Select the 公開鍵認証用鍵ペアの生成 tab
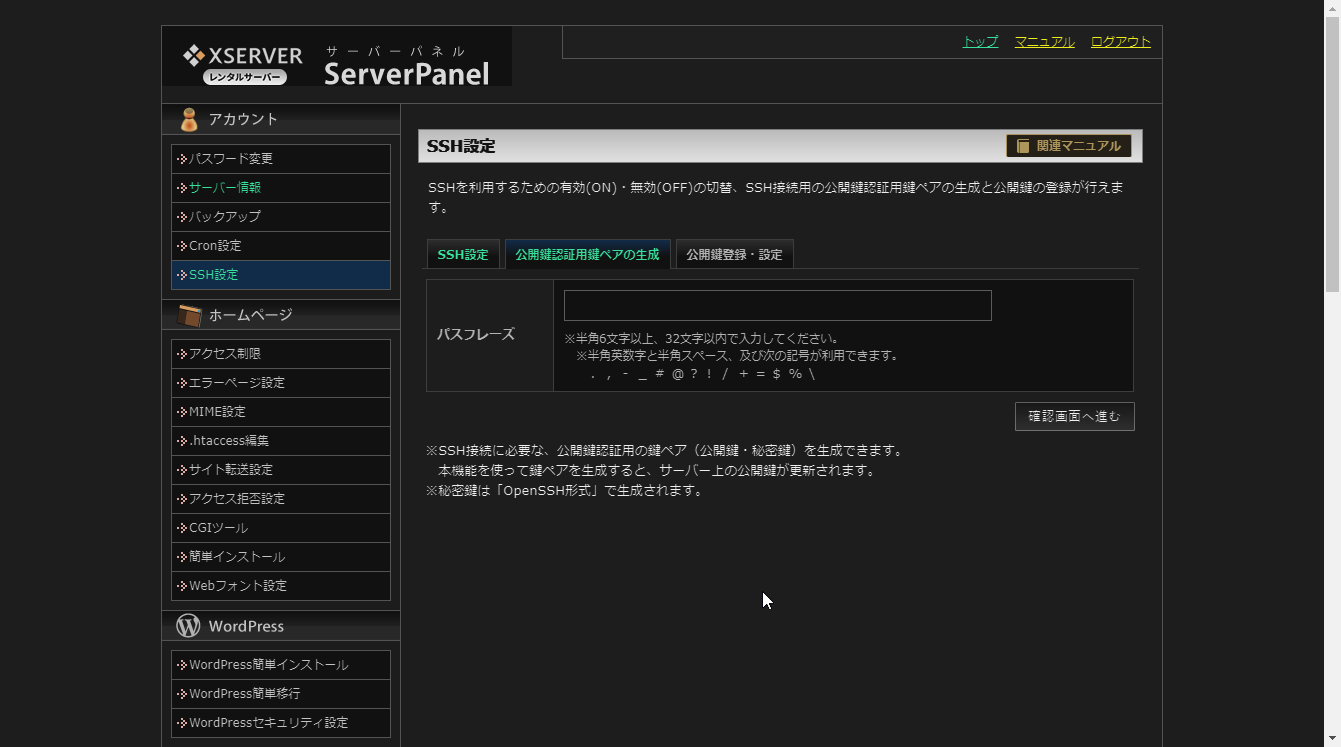The image size is (1341, 747). pyautogui.click(x=587, y=255)
